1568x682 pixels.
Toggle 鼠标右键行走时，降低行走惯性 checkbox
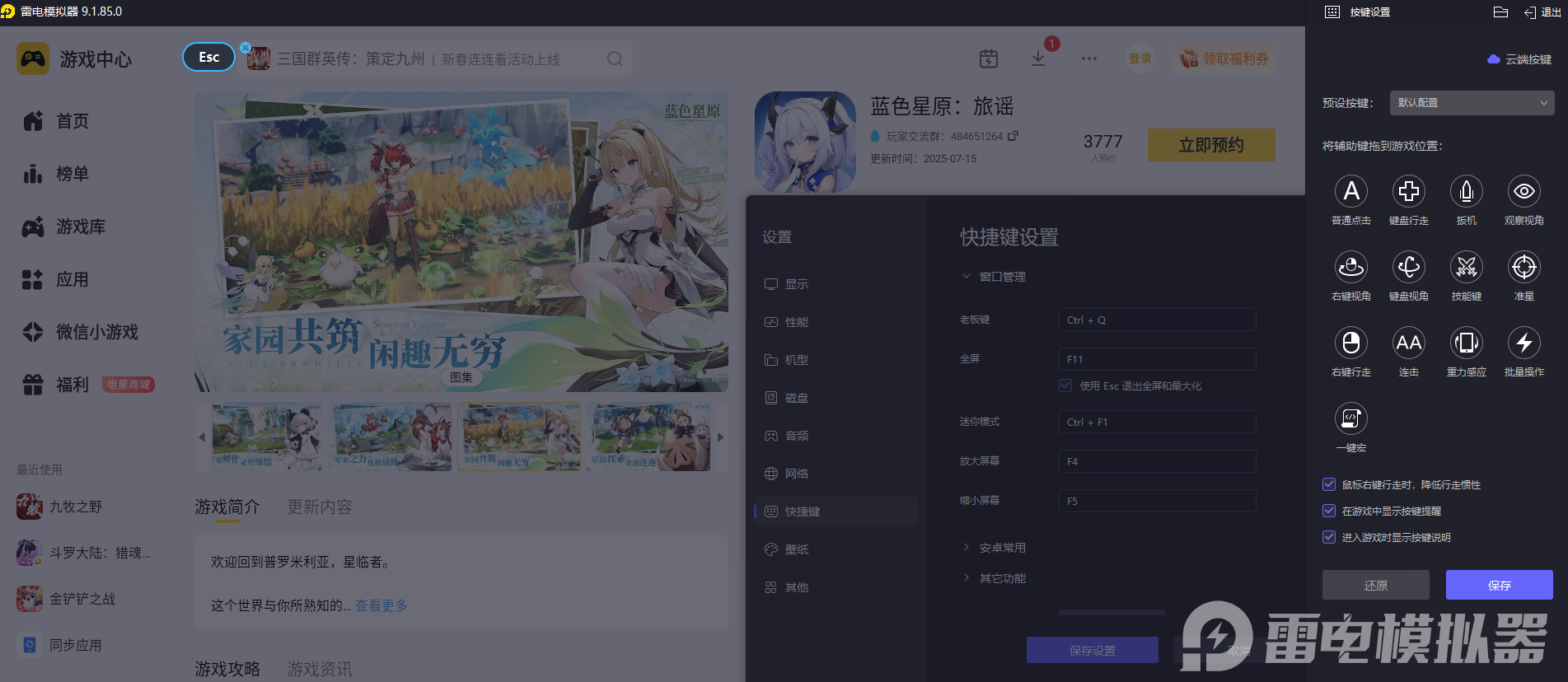tap(1329, 484)
